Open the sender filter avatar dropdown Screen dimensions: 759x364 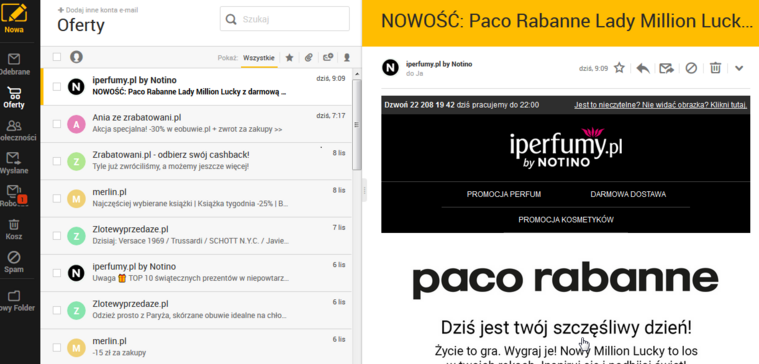pos(76,57)
